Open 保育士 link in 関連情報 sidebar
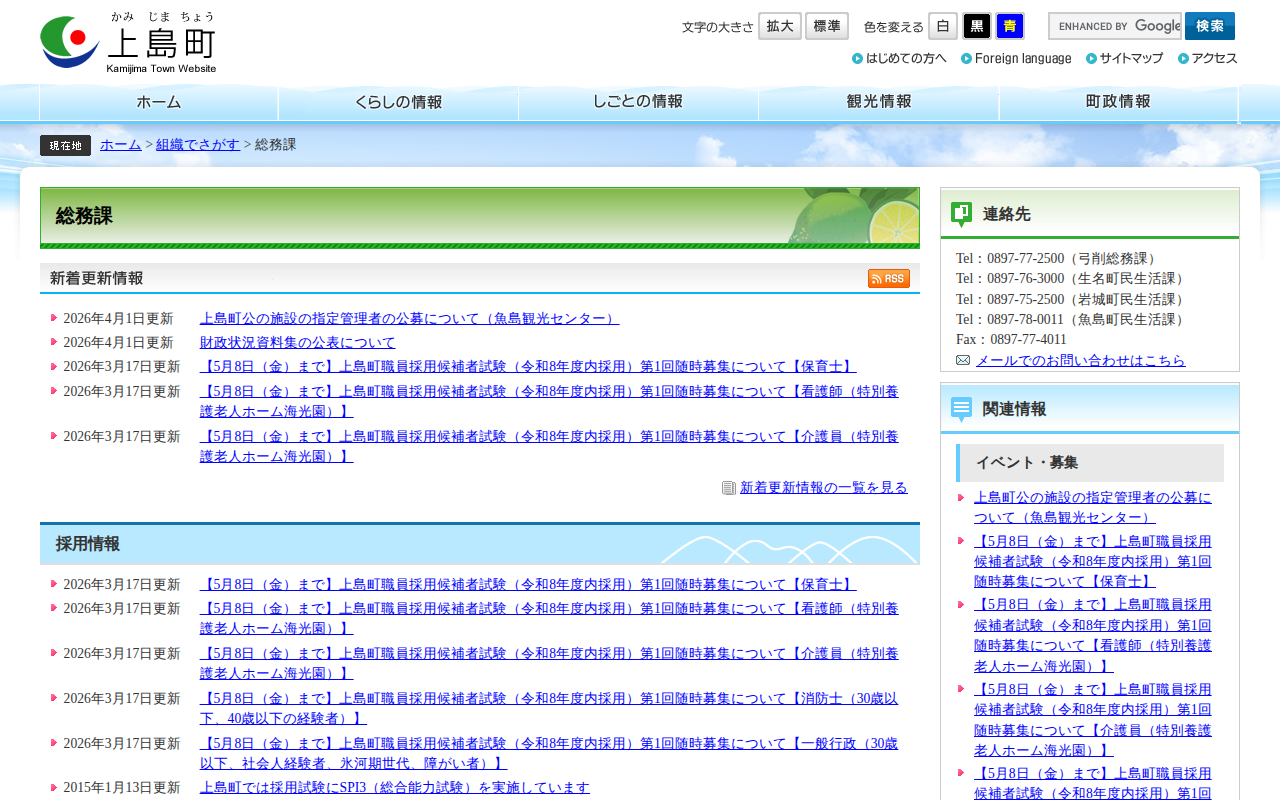Image resolution: width=1280 pixels, height=800 pixels. (x=1093, y=561)
